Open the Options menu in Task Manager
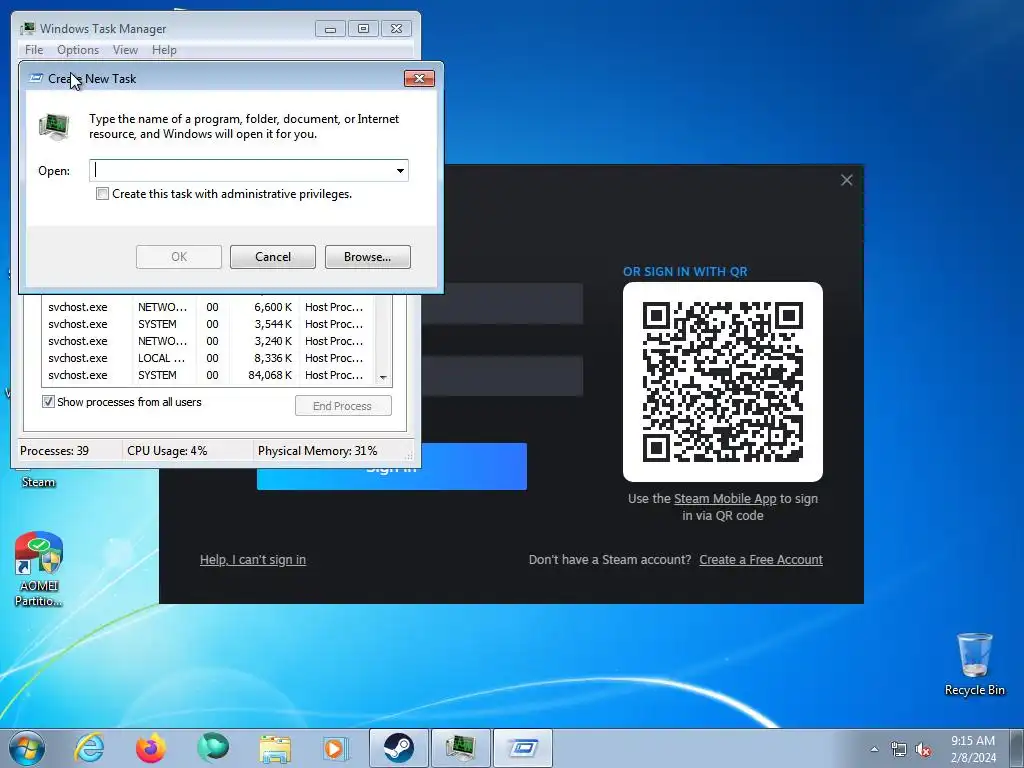Viewport: 1024px width, 768px height. [78, 50]
